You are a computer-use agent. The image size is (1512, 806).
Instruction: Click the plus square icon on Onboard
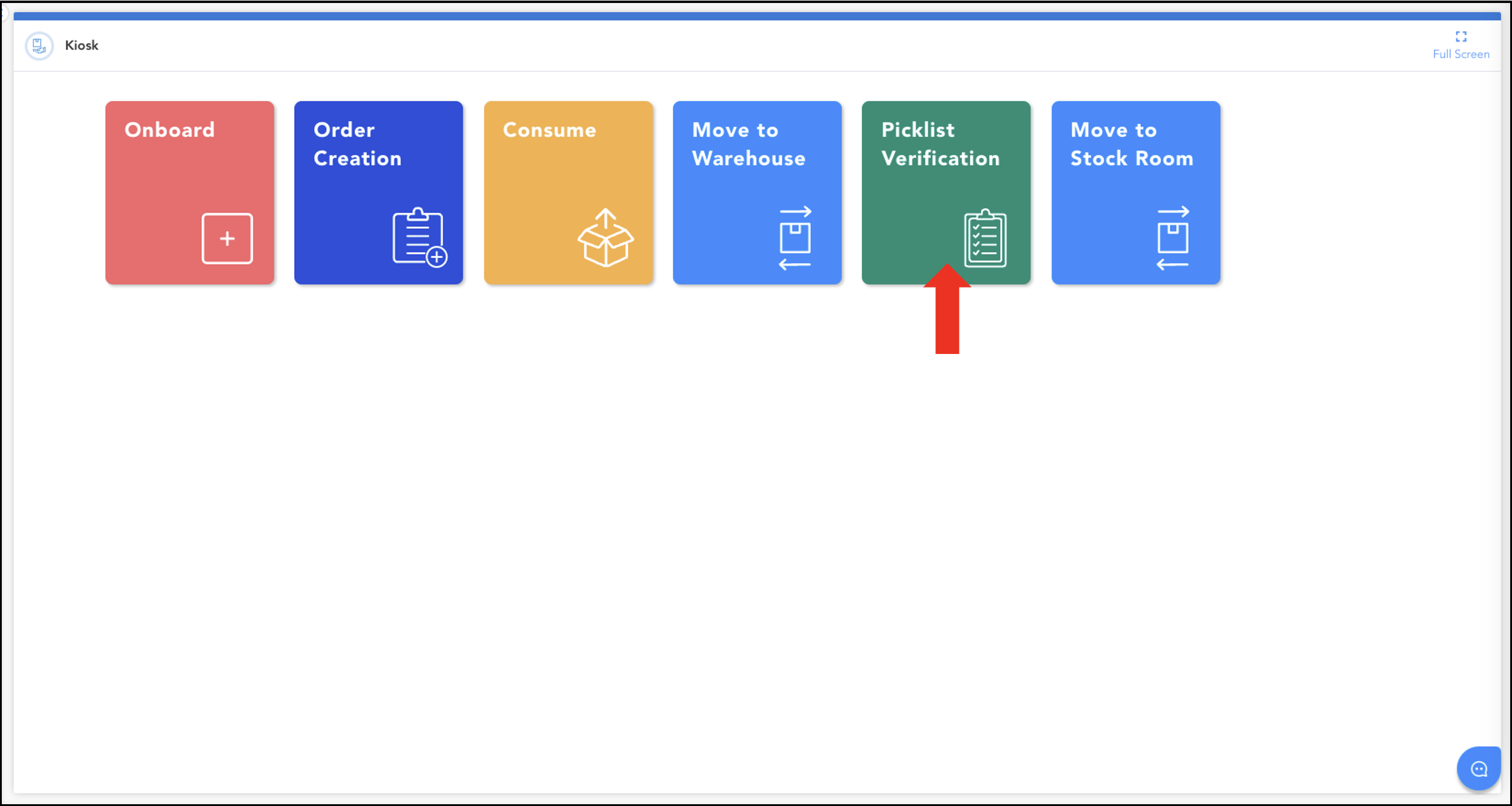click(227, 239)
